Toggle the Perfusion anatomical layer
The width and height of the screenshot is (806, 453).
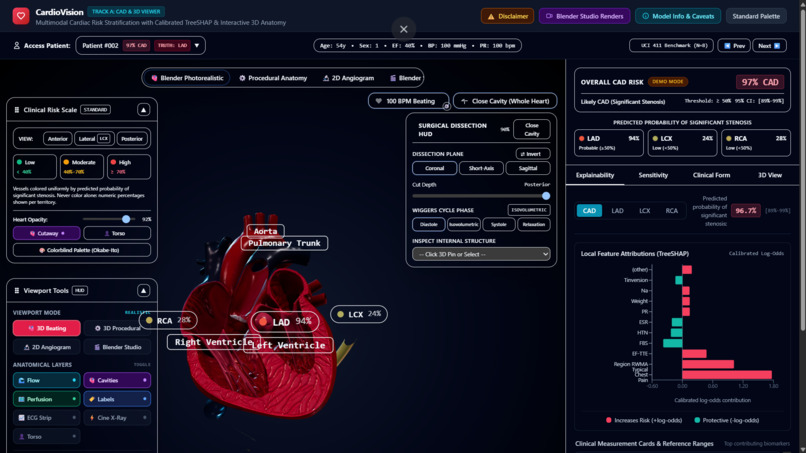pyautogui.click(x=46, y=399)
